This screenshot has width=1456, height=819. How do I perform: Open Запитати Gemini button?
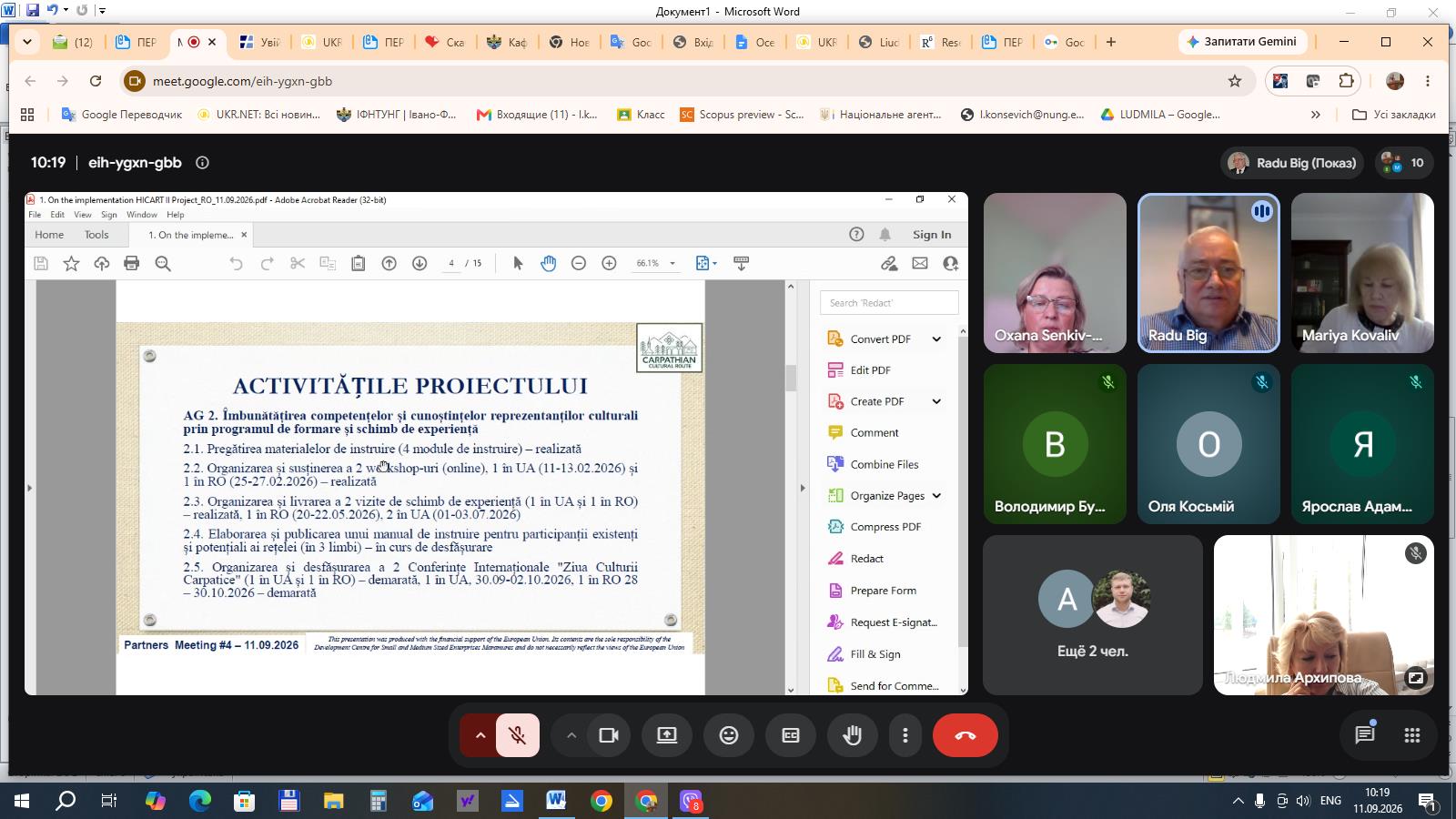(x=1243, y=42)
